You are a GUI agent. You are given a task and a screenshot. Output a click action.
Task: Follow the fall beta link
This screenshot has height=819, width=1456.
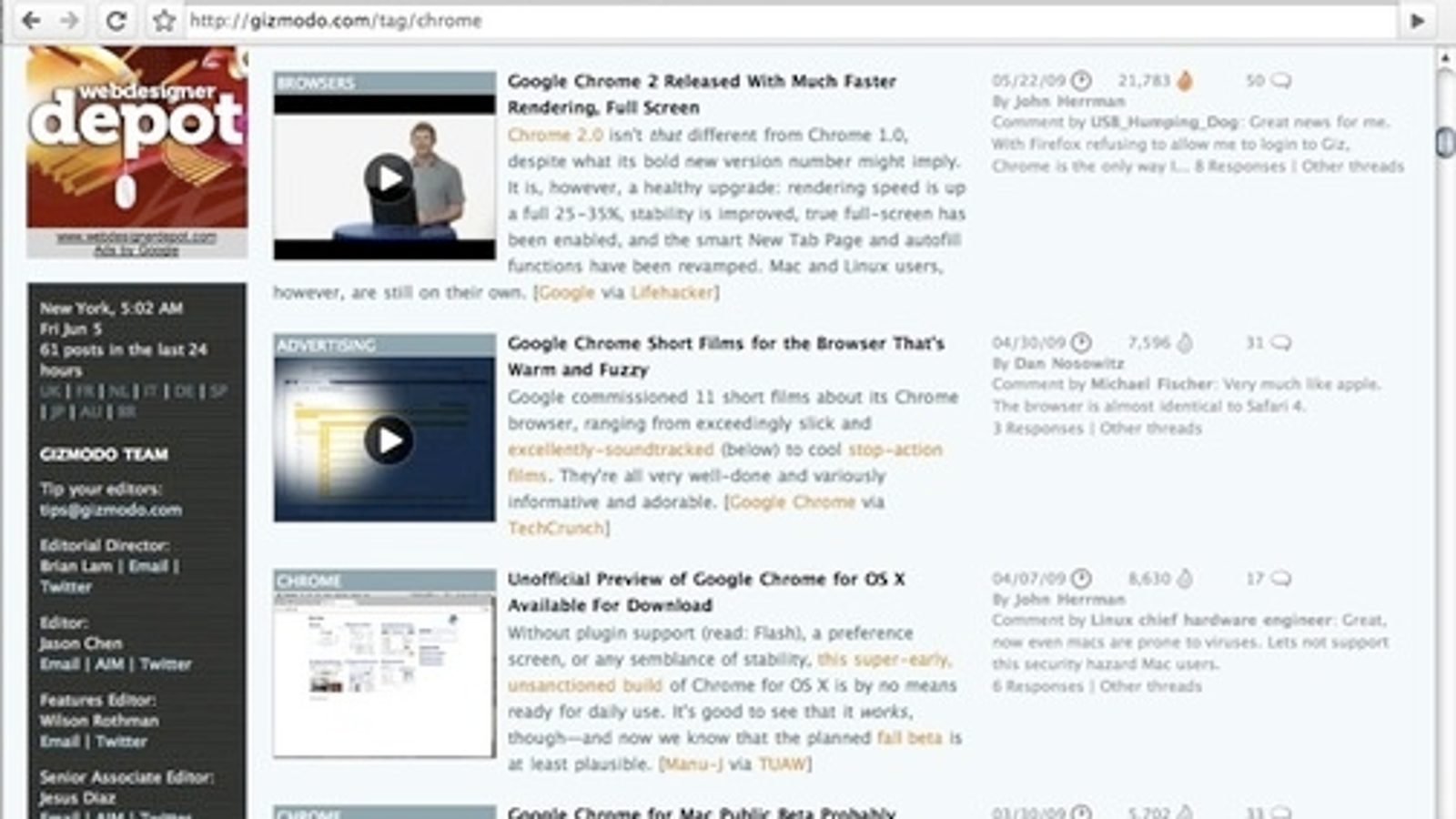point(909,737)
